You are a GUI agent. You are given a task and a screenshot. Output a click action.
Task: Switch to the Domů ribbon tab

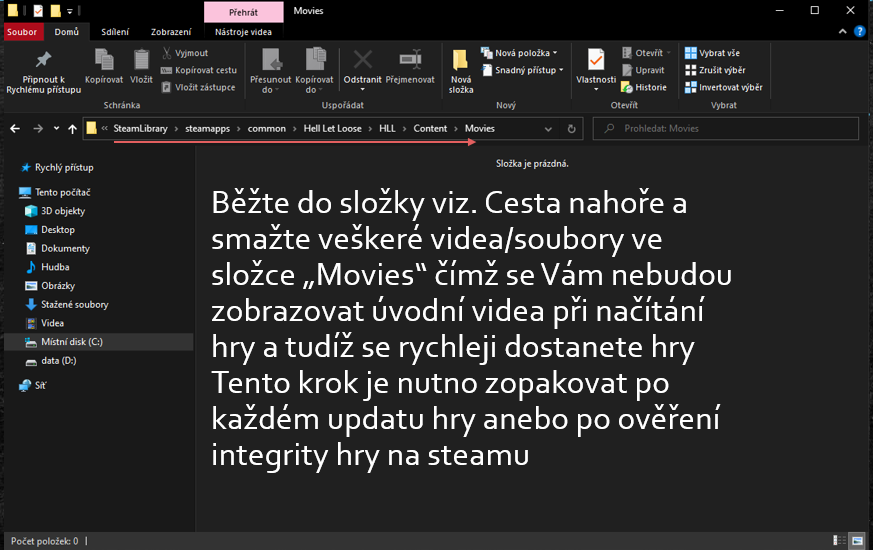(66, 32)
